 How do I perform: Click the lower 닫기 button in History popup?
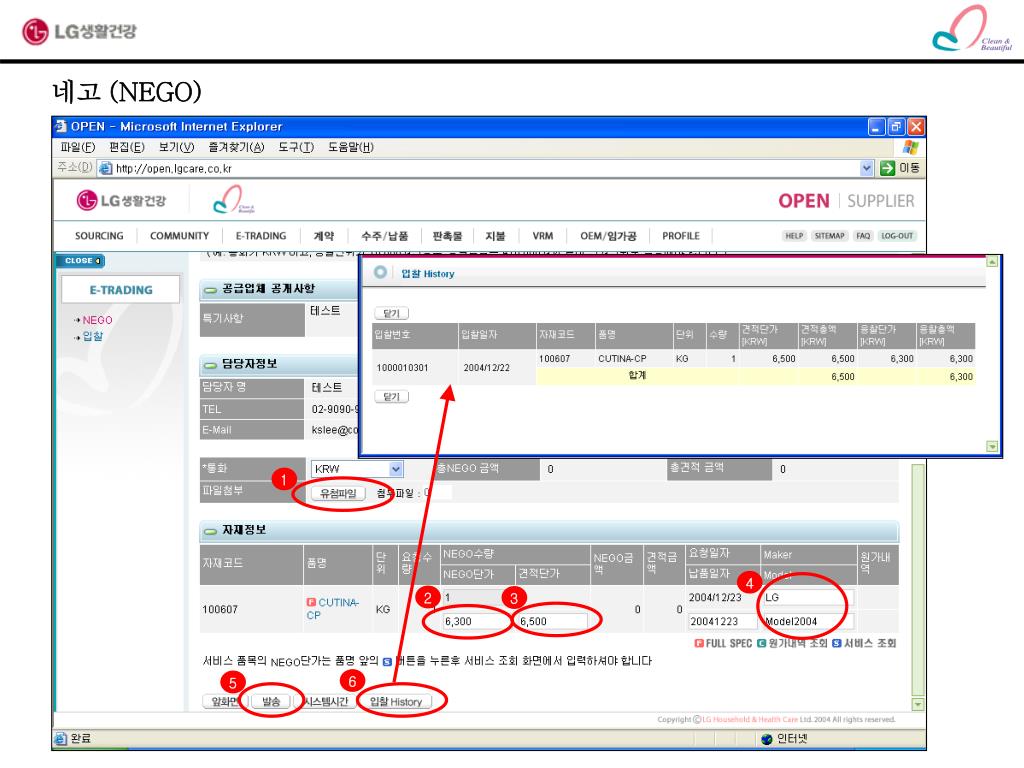tap(391, 396)
